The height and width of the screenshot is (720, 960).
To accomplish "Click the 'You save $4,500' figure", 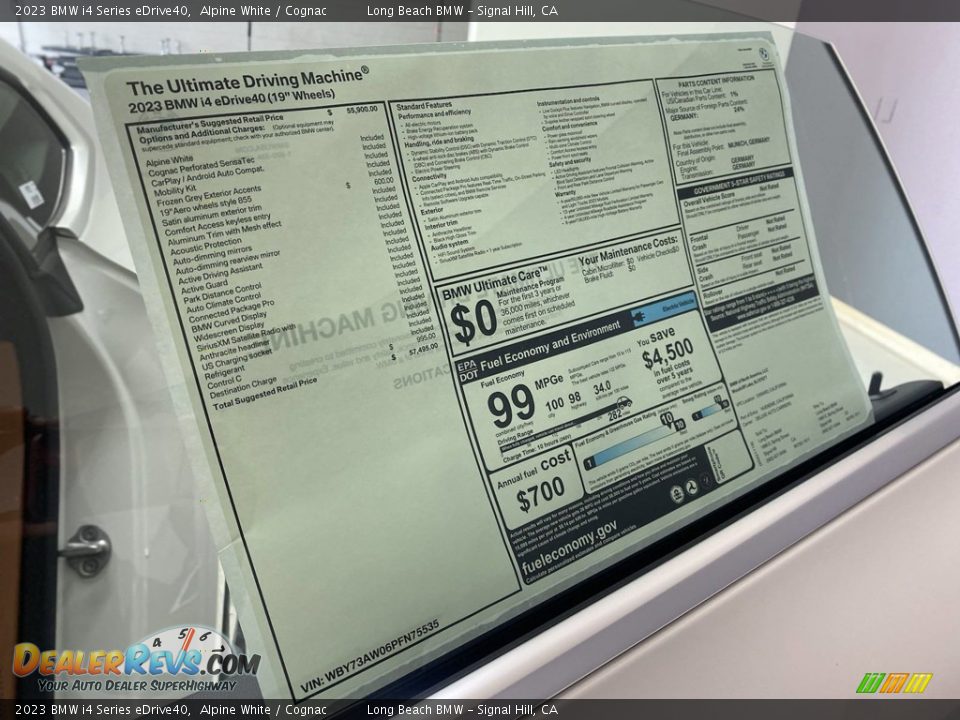I will pyautogui.click(x=666, y=350).
